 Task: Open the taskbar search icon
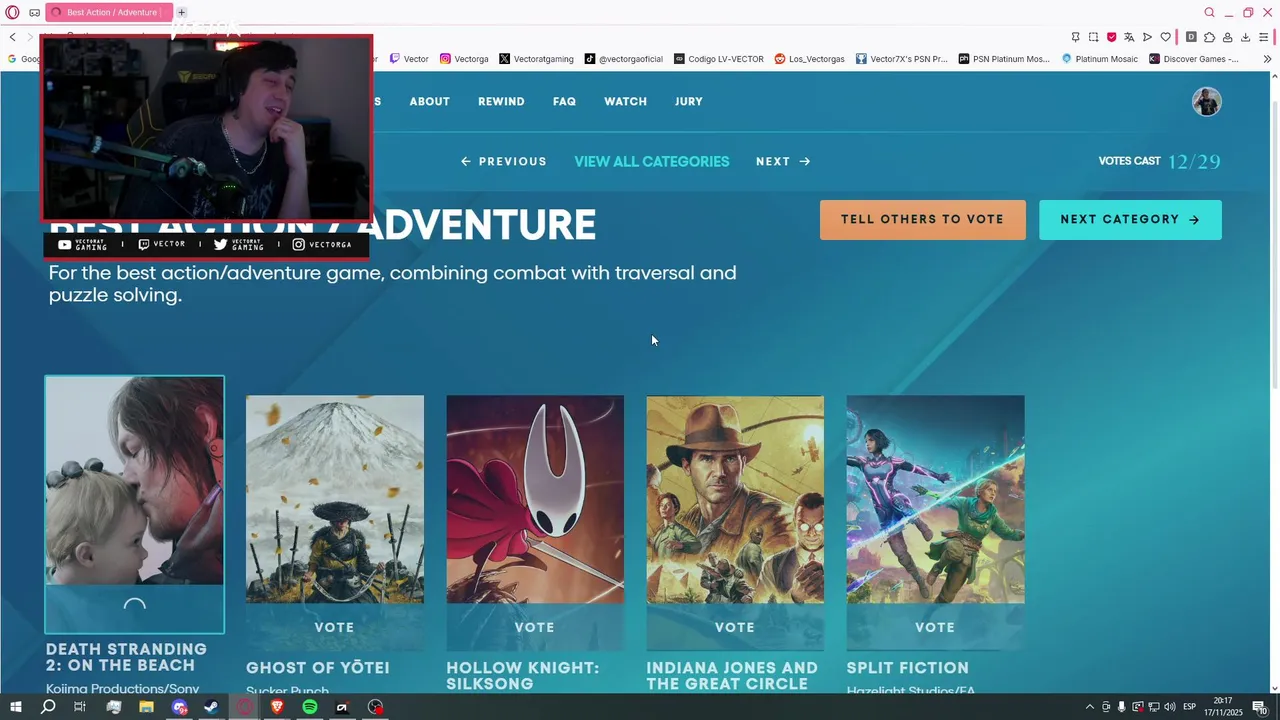pyautogui.click(x=48, y=707)
